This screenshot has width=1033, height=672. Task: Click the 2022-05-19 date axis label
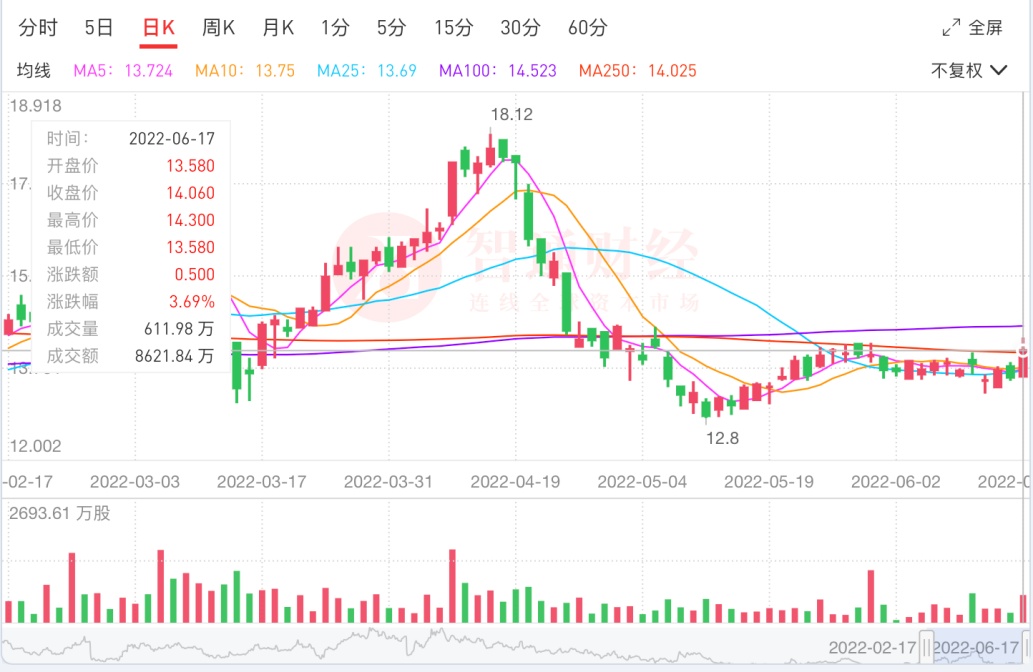coord(769,482)
